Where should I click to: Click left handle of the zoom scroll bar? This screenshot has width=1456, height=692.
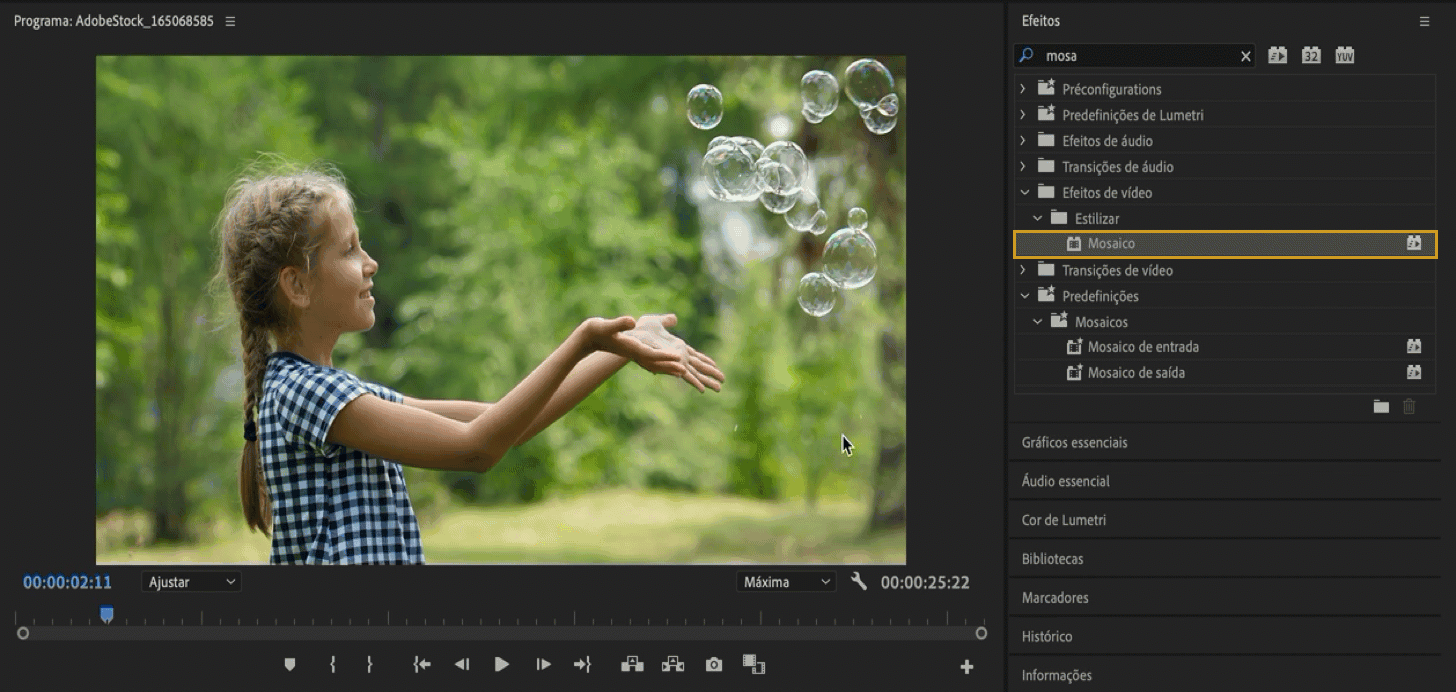click(x=23, y=633)
